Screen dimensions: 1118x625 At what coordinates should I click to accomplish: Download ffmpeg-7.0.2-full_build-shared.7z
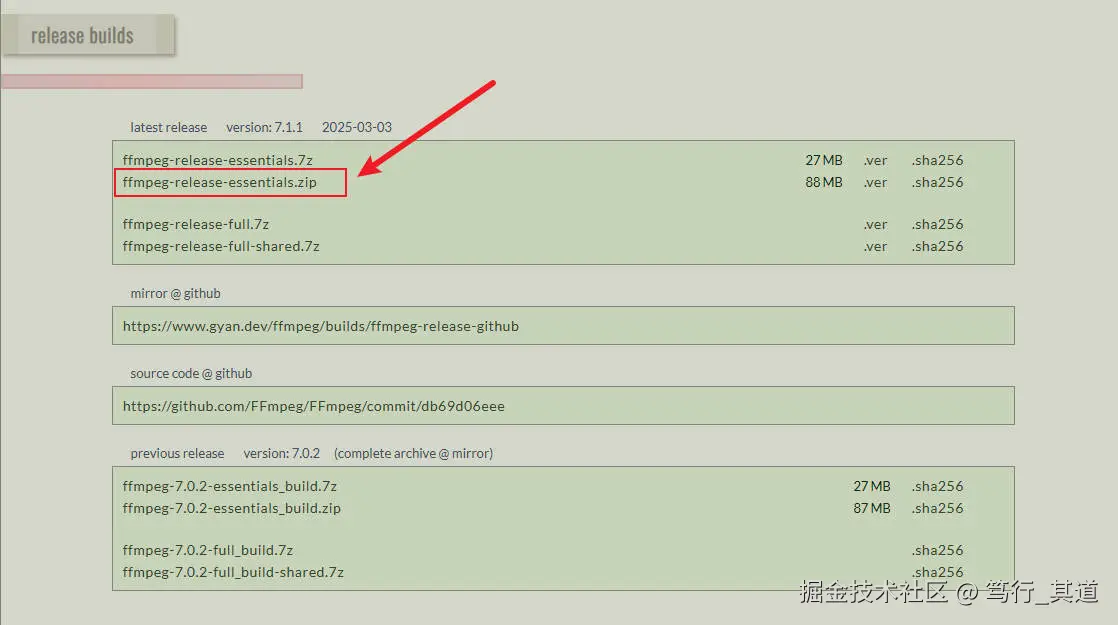(x=233, y=572)
